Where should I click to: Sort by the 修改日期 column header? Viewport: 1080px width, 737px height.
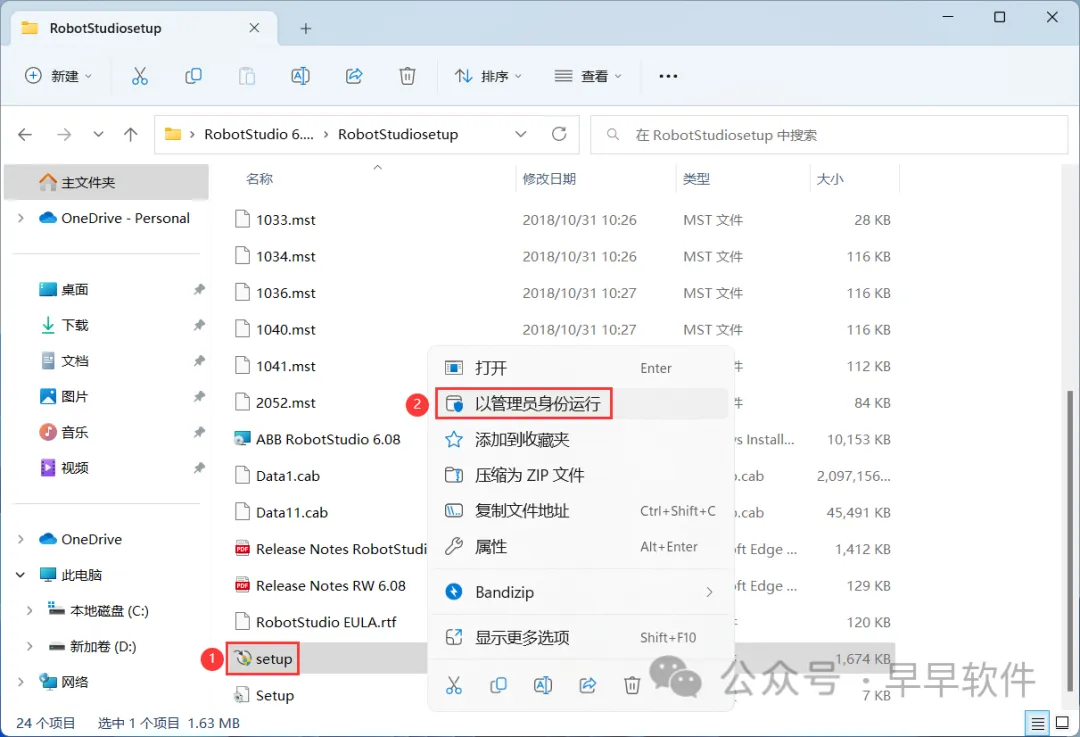coord(549,179)
